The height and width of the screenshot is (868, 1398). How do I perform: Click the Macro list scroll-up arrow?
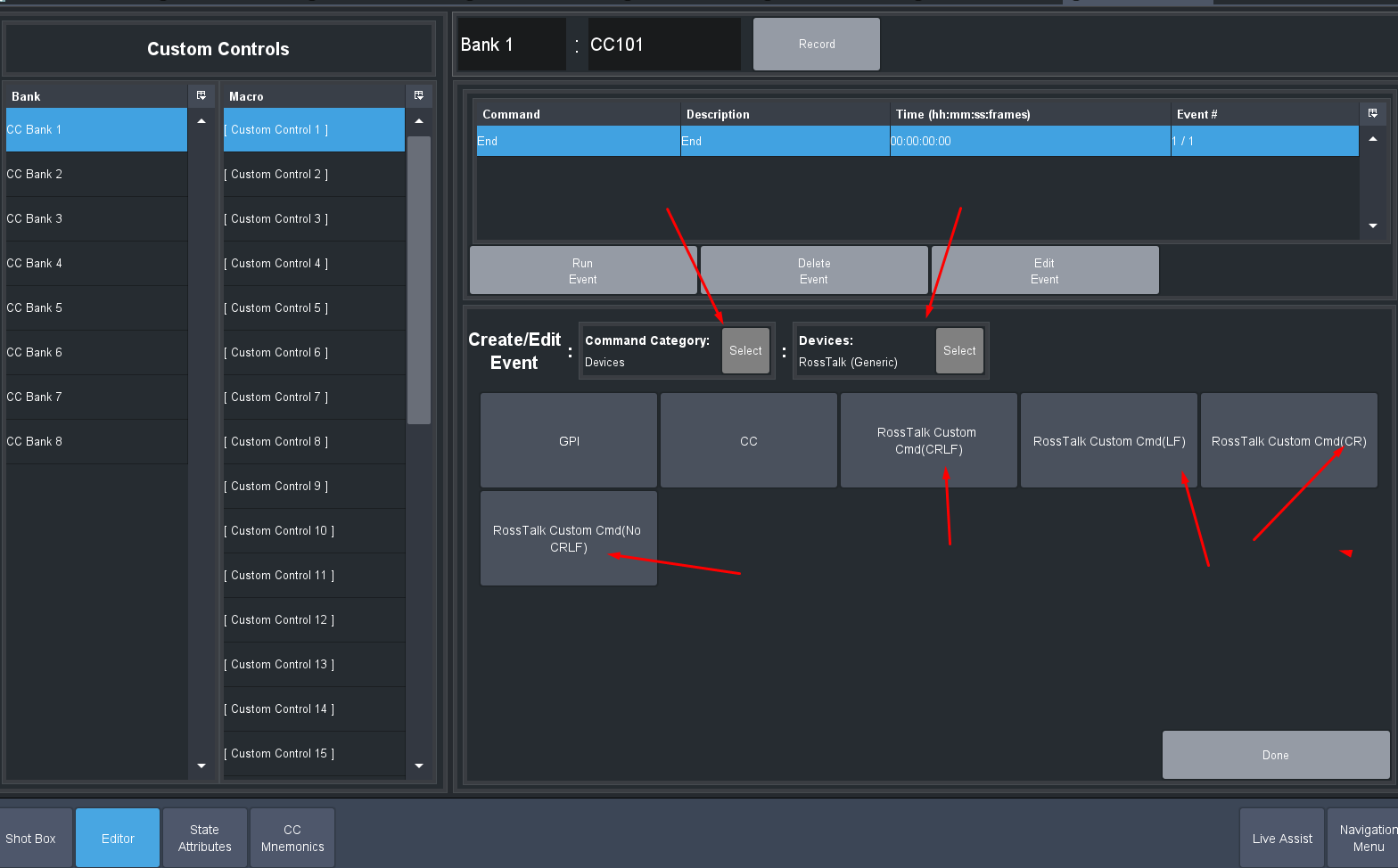point(419,121)
